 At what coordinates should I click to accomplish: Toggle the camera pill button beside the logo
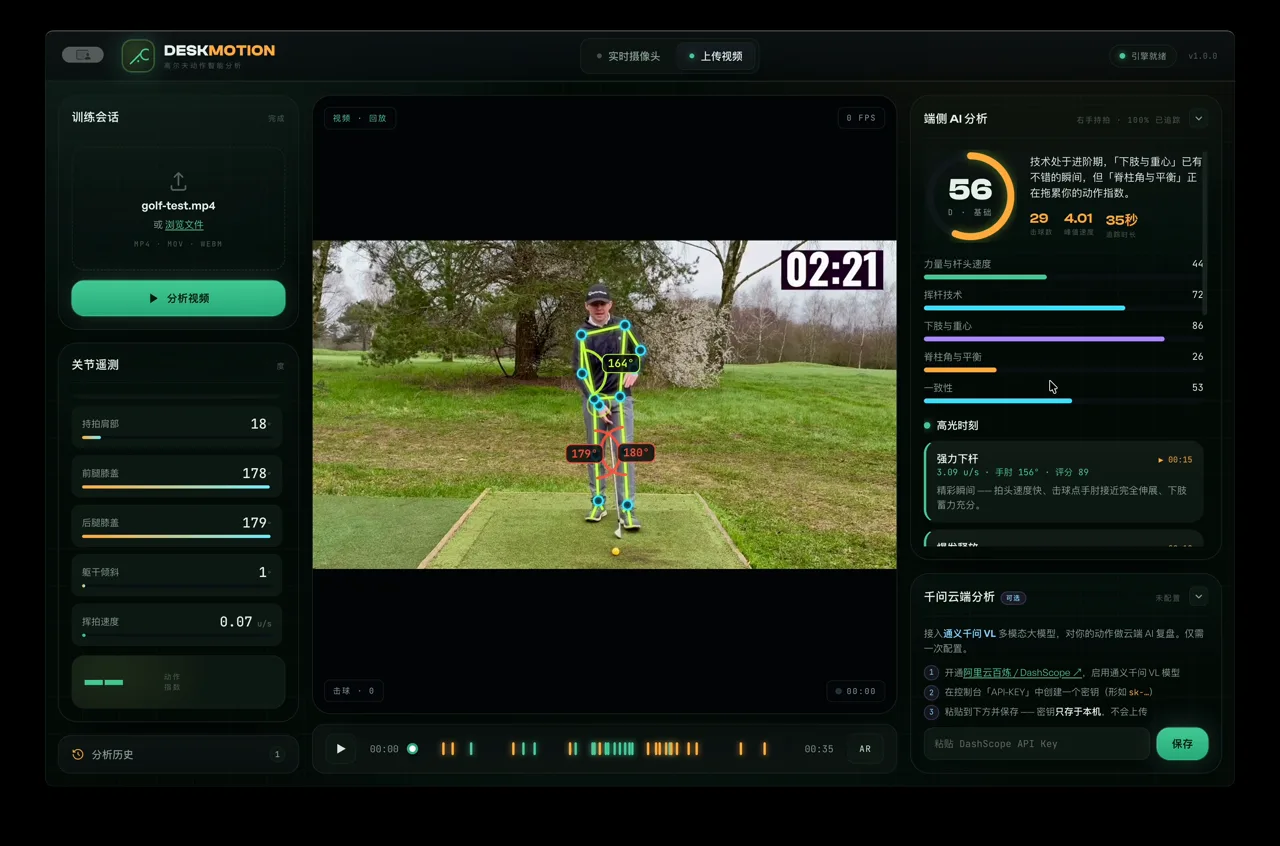[83, 55]
